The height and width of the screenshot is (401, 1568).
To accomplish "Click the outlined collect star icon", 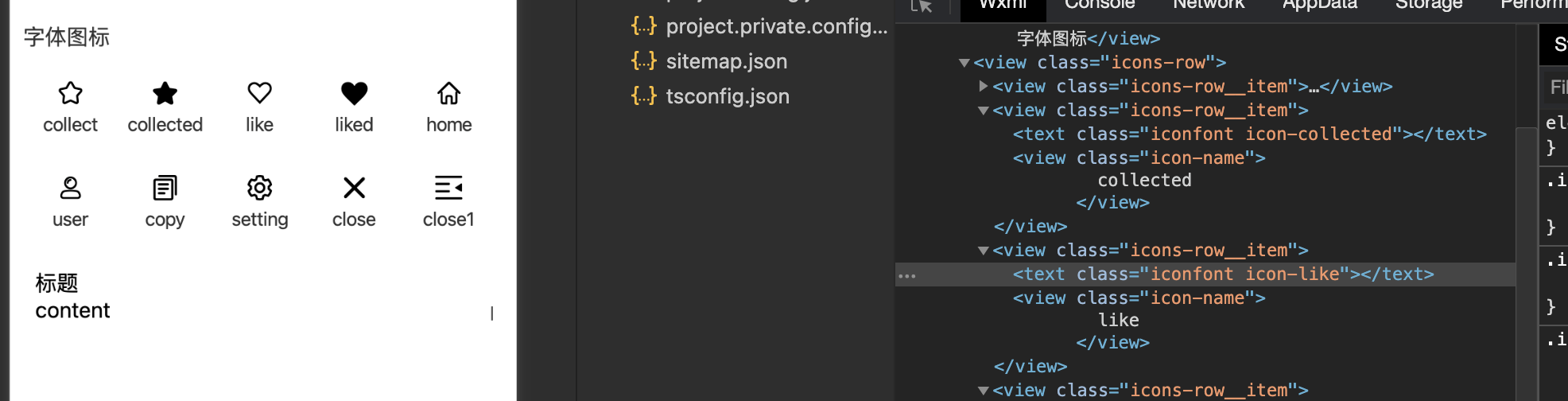I will (x=71, y=93).
